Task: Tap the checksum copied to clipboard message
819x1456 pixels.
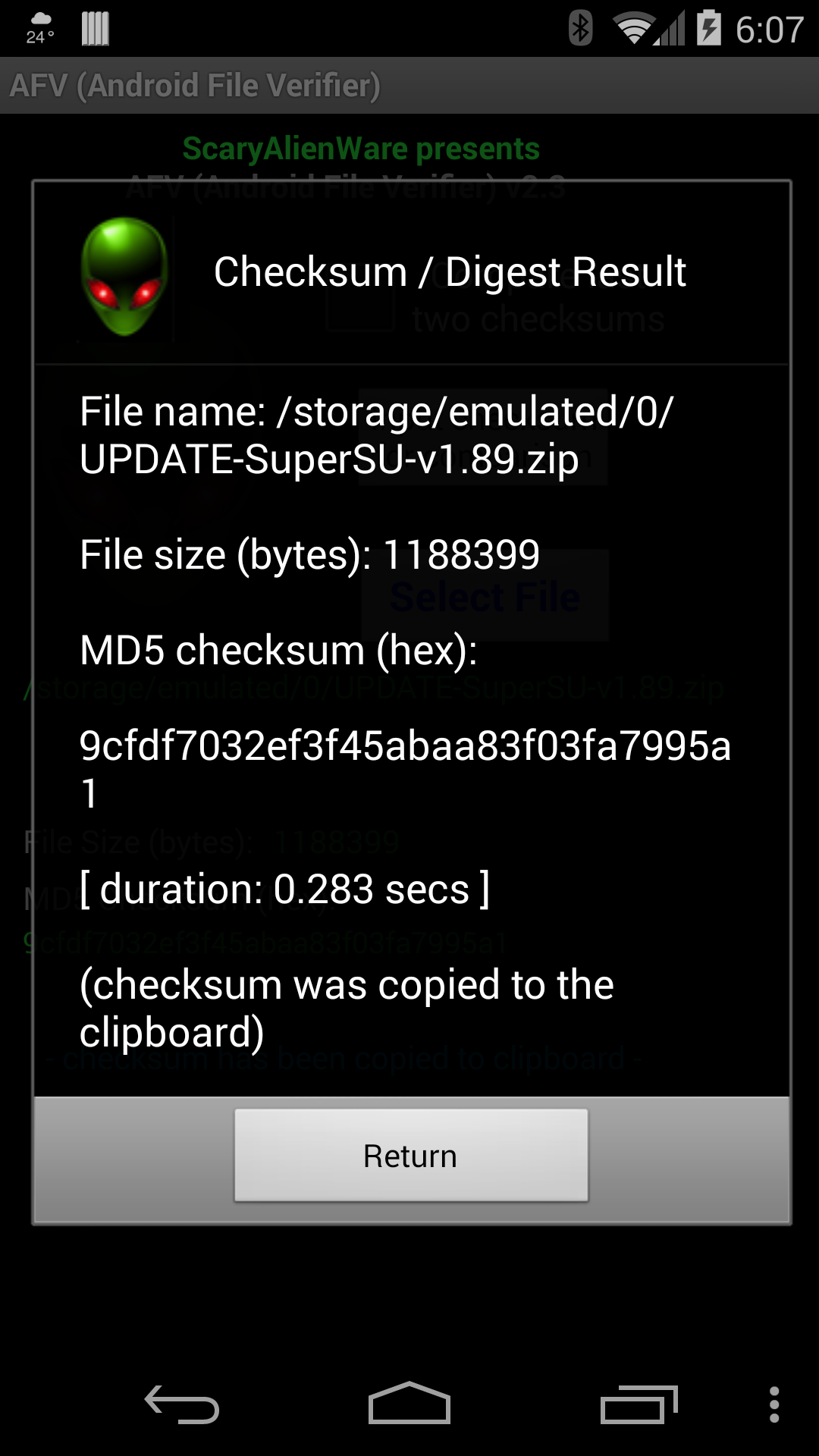Action: [x=347, y=1009]
